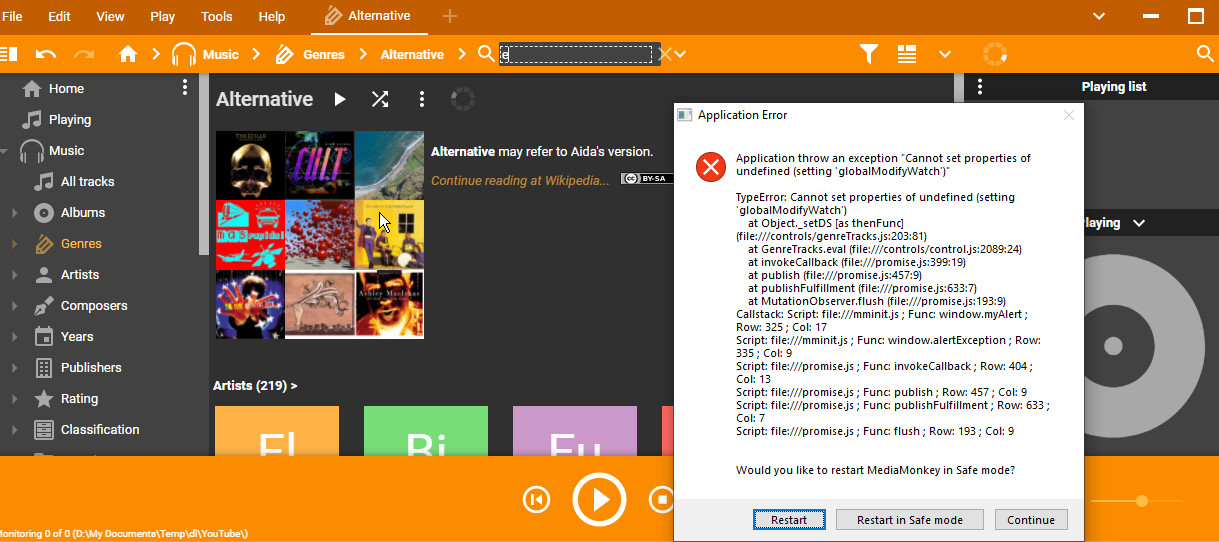Open Alternative genre more options menu
The height and width of the screenshot is (542, 1219).
tap(422, 99)
